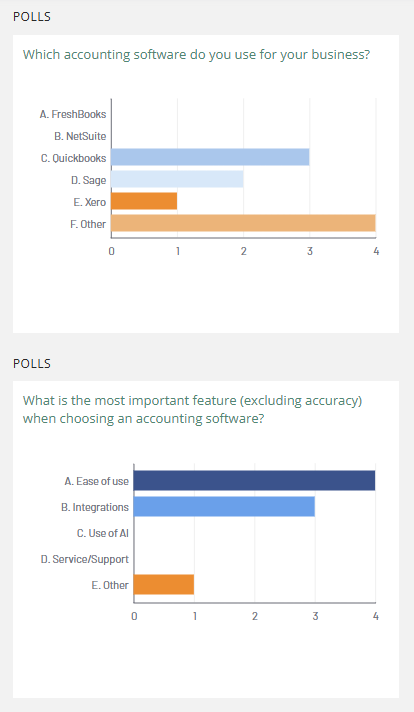
Task: Click the orange 'E. Other' bar in feature poll
Action: point(164,584)
